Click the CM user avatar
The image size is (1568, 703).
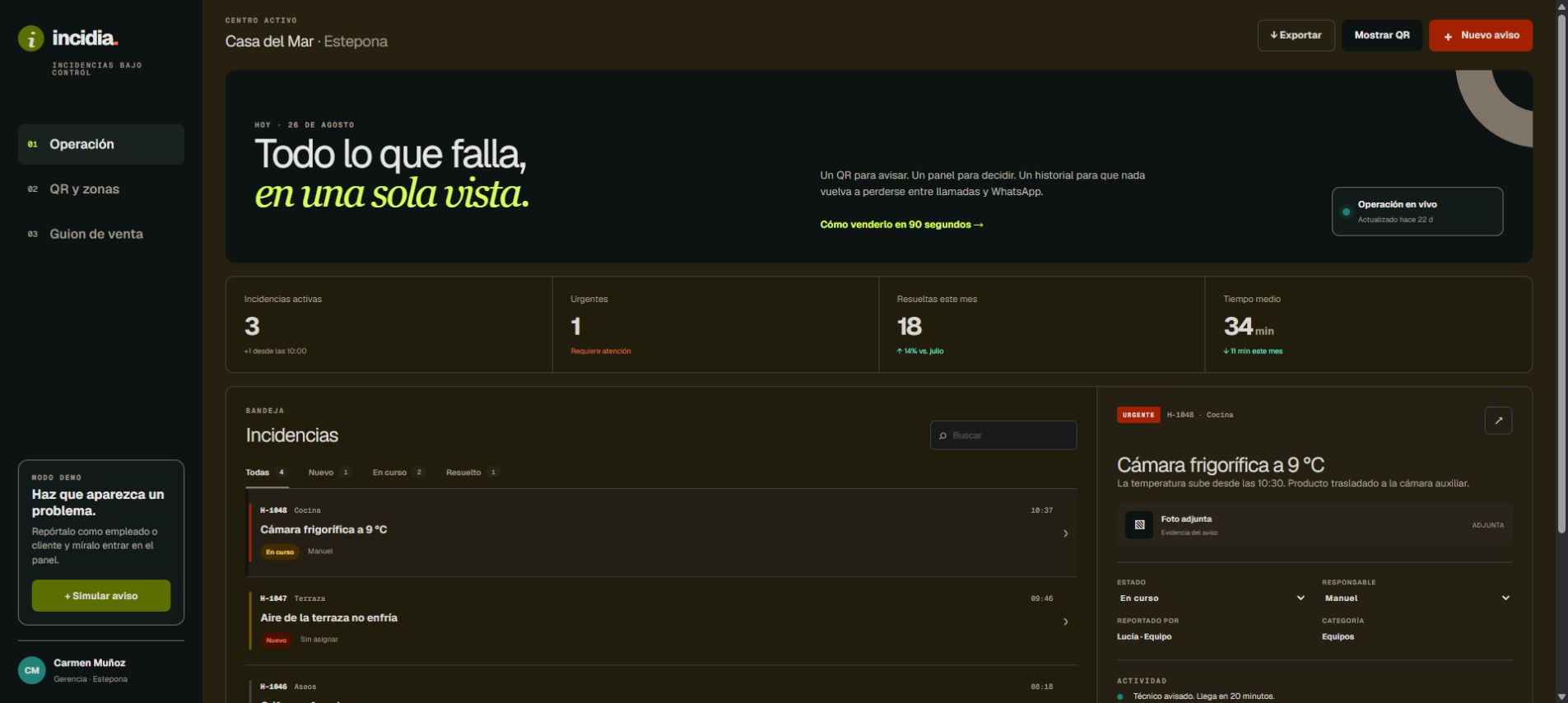click(31, 670)
